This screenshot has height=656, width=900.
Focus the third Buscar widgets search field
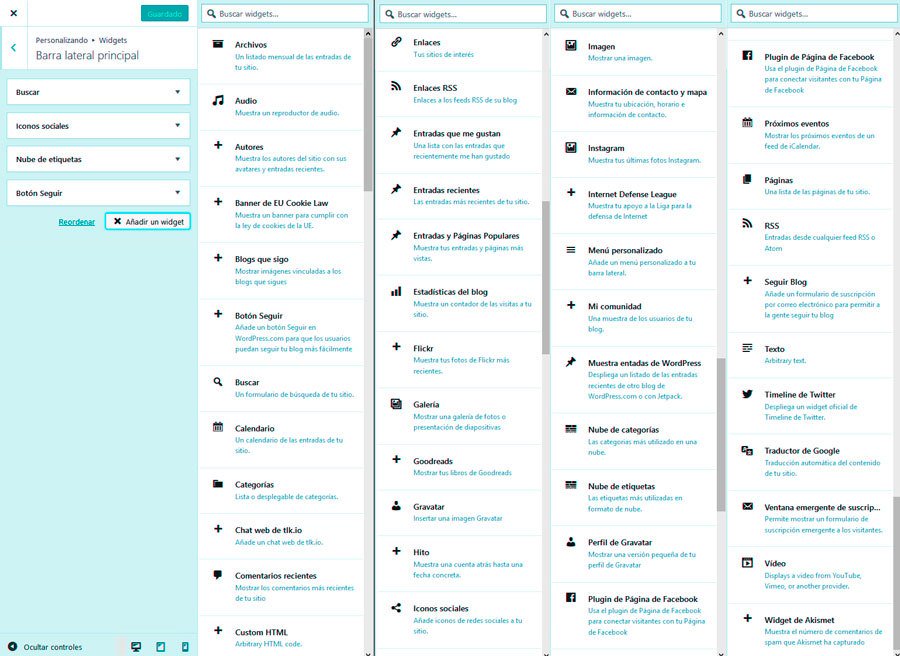[x=637, y=14]
